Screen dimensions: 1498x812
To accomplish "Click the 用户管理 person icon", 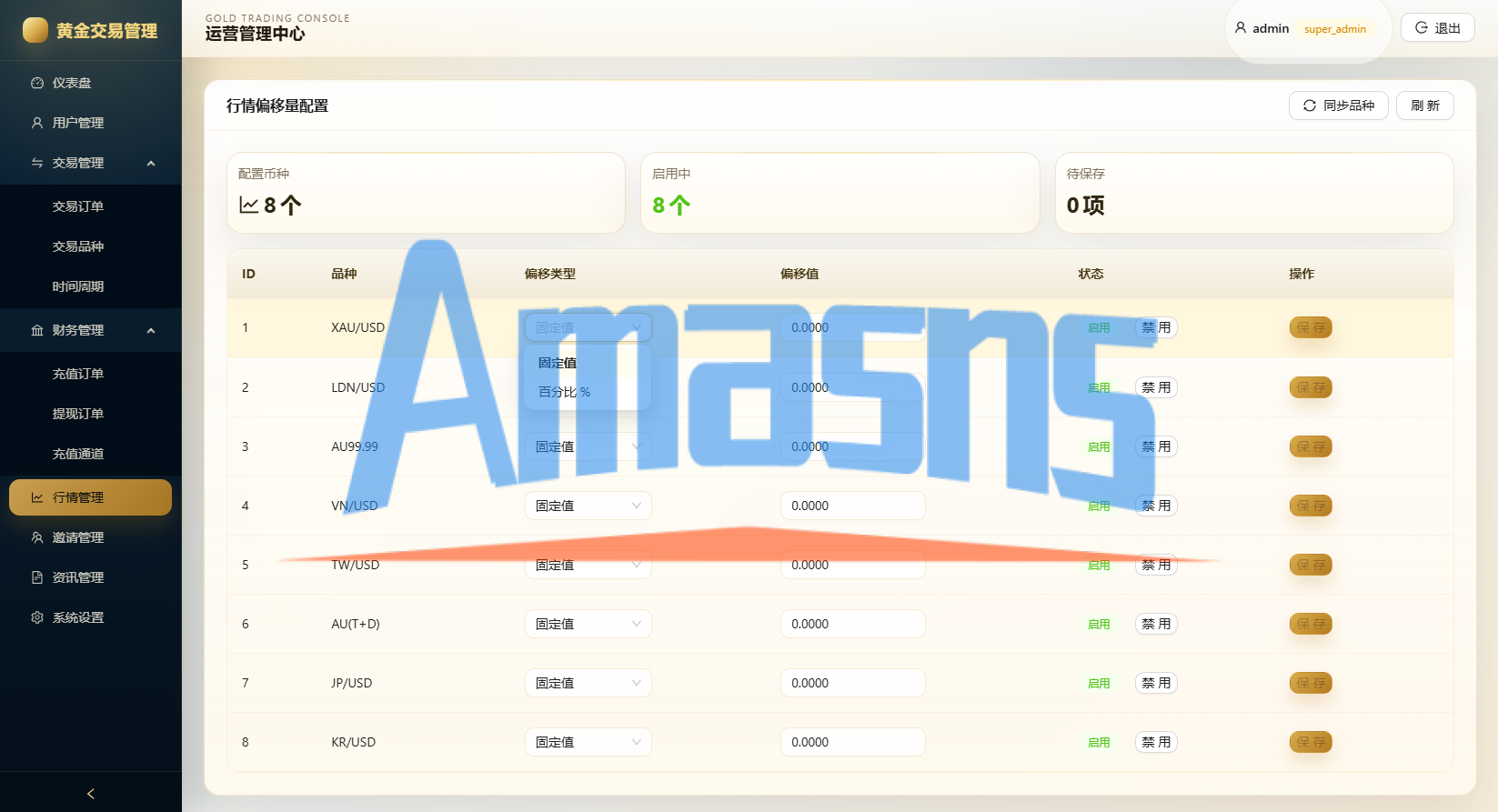I will point(37,123).
